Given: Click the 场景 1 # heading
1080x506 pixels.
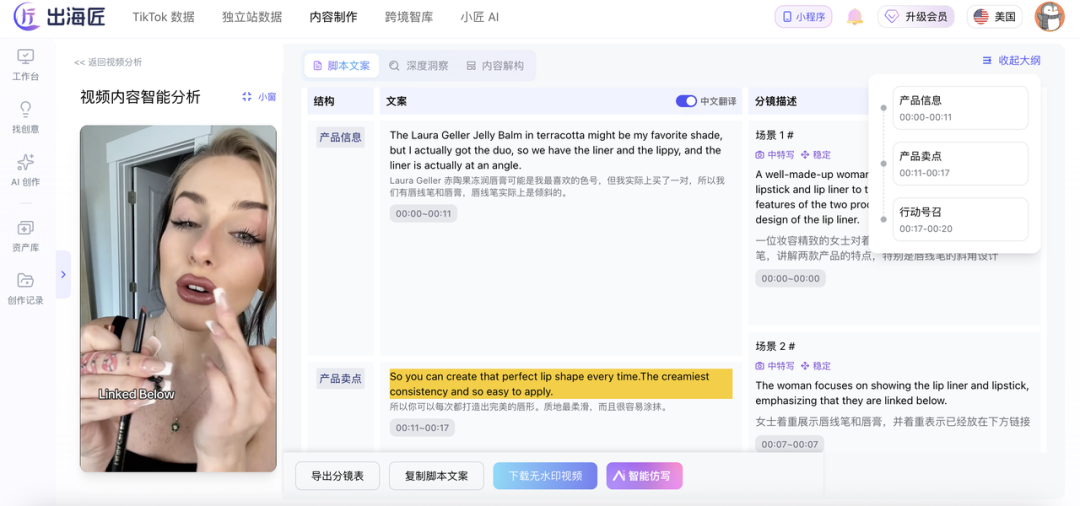Looking at the screenshot, I should (x=776, y=135).
